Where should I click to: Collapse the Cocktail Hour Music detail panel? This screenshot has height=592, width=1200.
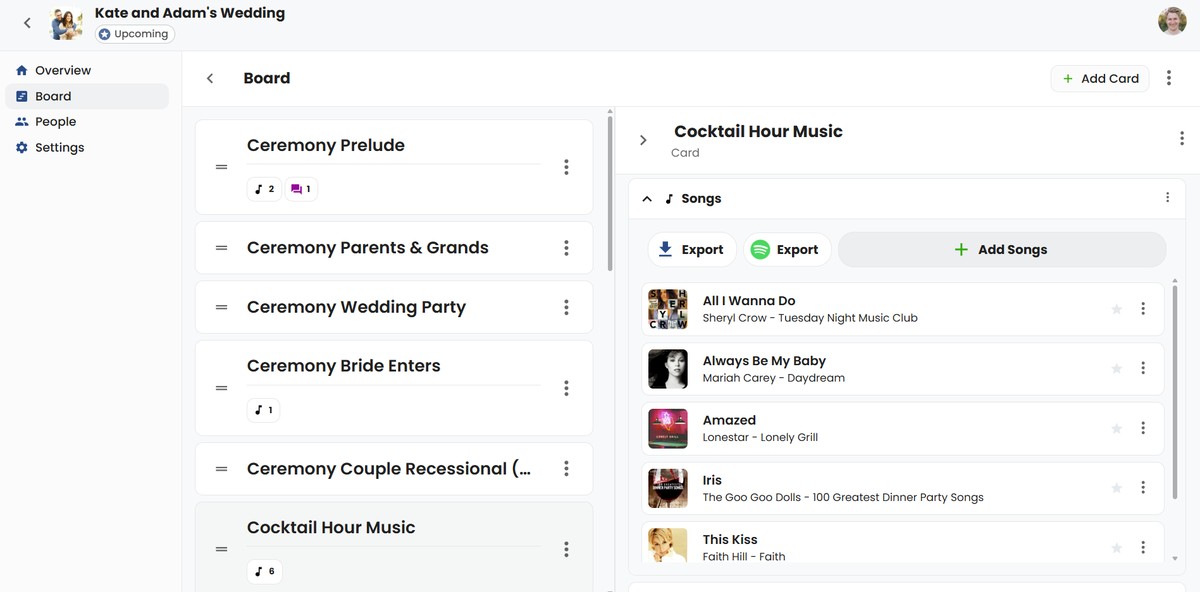[643, 140]
